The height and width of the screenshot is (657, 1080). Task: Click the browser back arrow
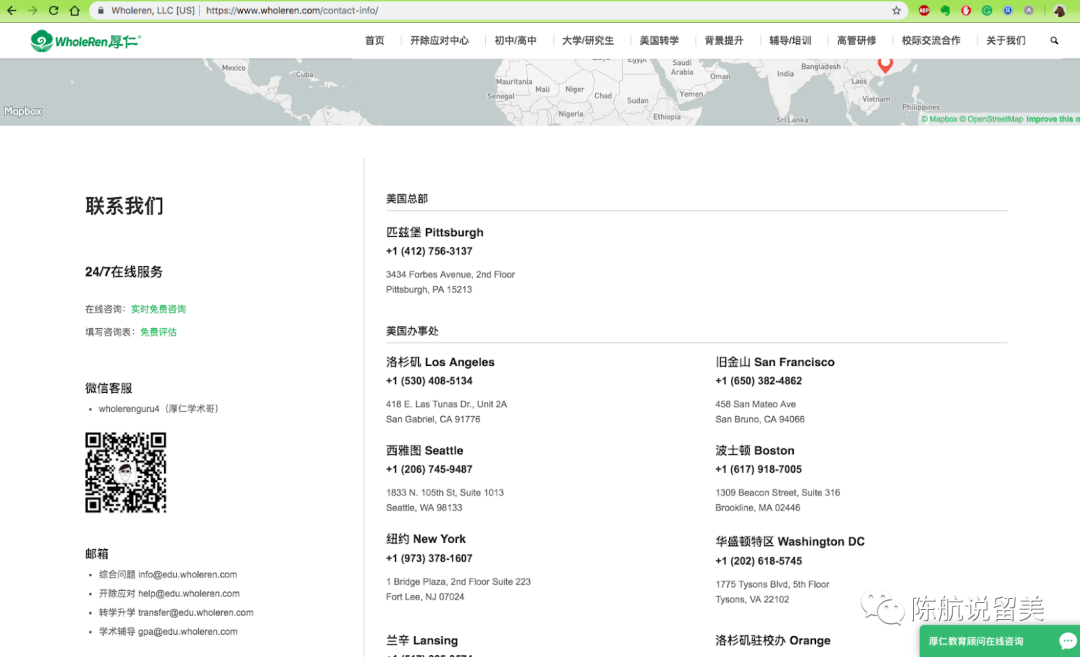click(x=11, y=10)
